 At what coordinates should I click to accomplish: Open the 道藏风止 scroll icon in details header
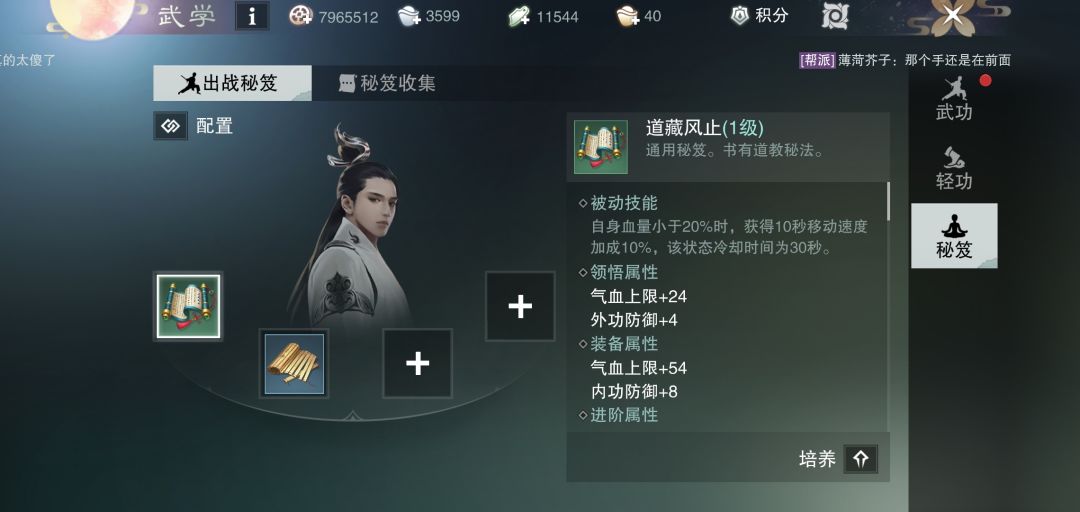pyautogui.click(x=601, y=147)
